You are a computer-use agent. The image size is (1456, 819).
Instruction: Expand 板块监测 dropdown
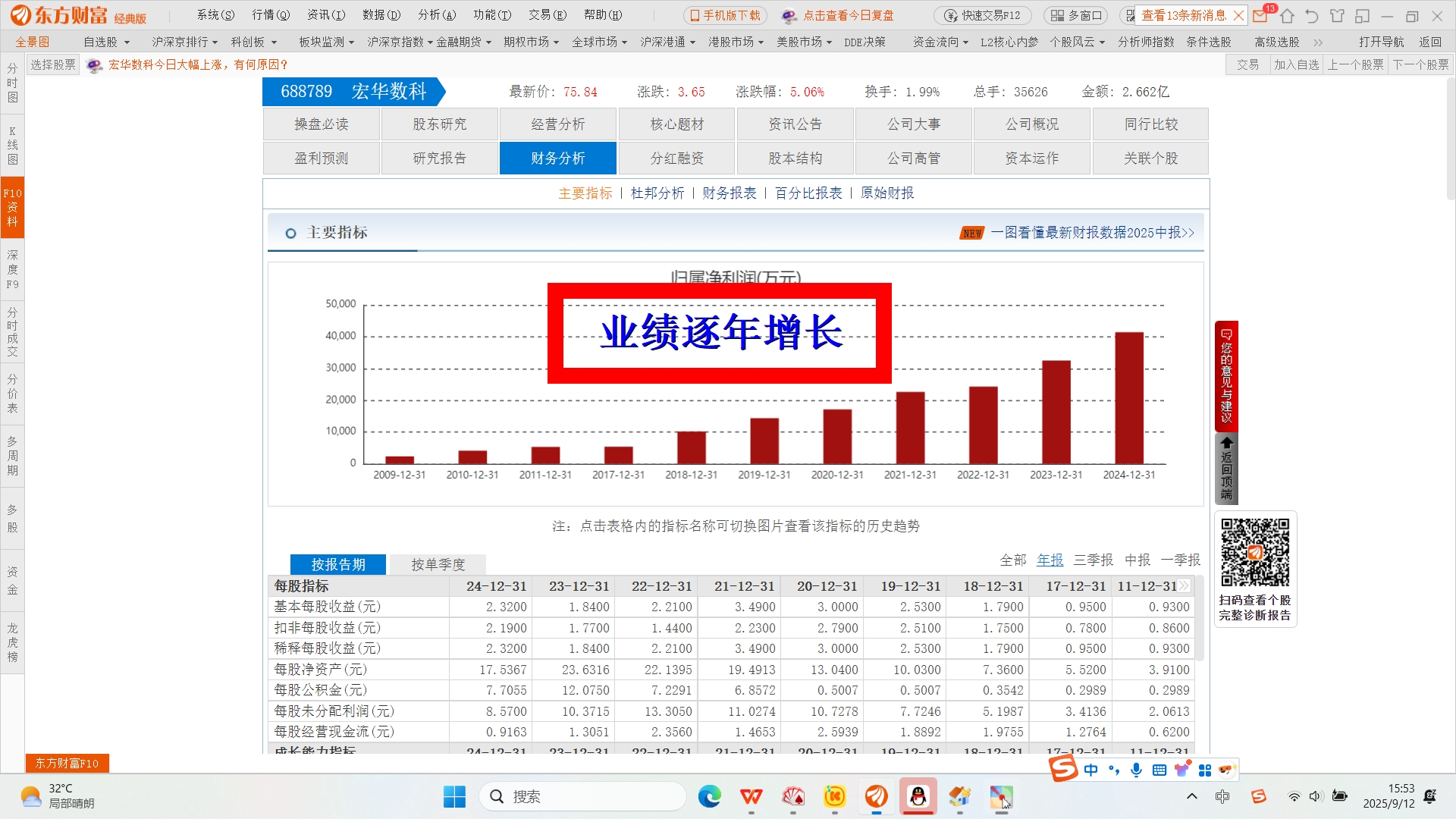(x=326, y=42)
